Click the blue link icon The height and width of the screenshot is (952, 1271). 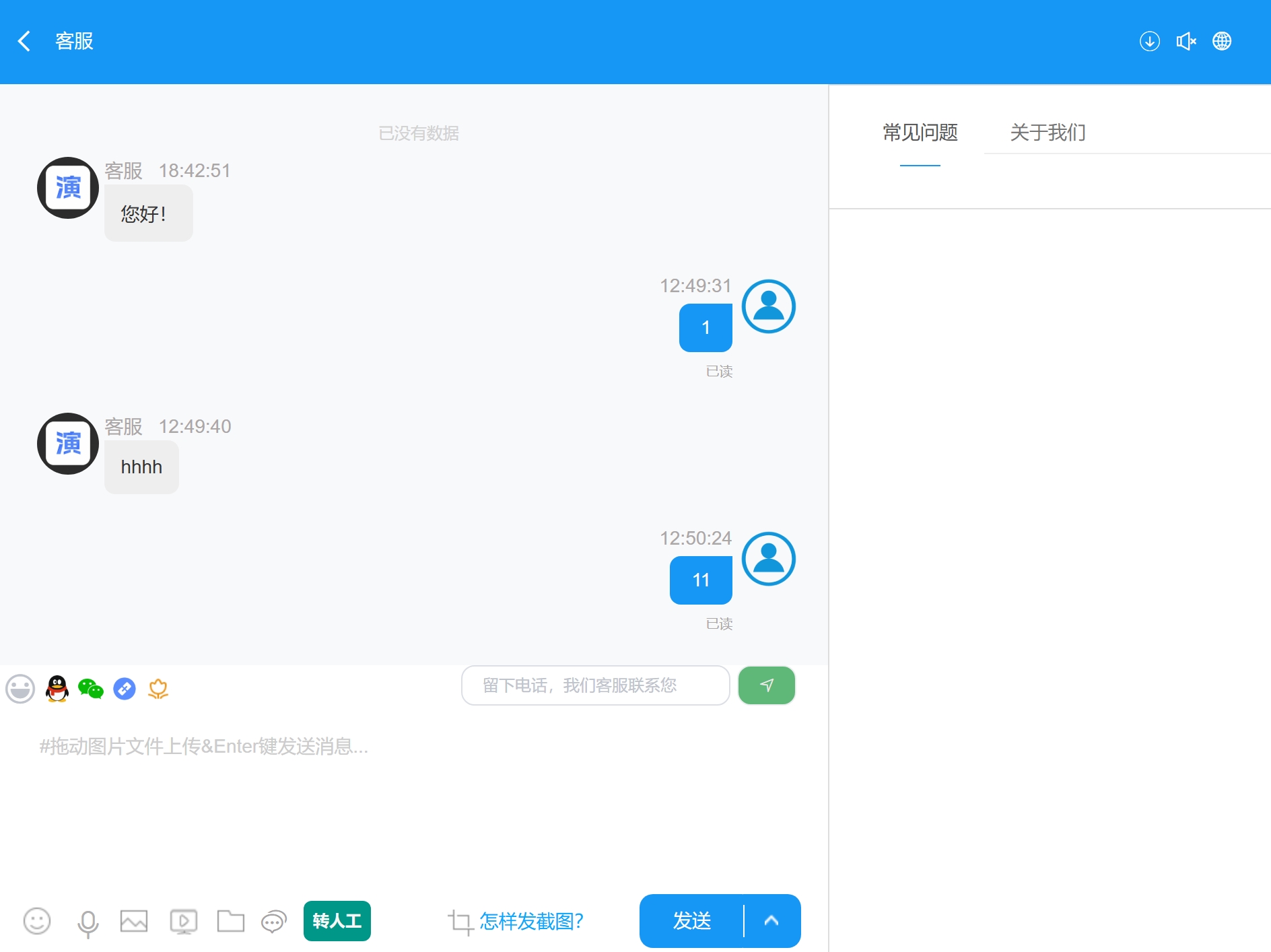(x=125, y=689)
